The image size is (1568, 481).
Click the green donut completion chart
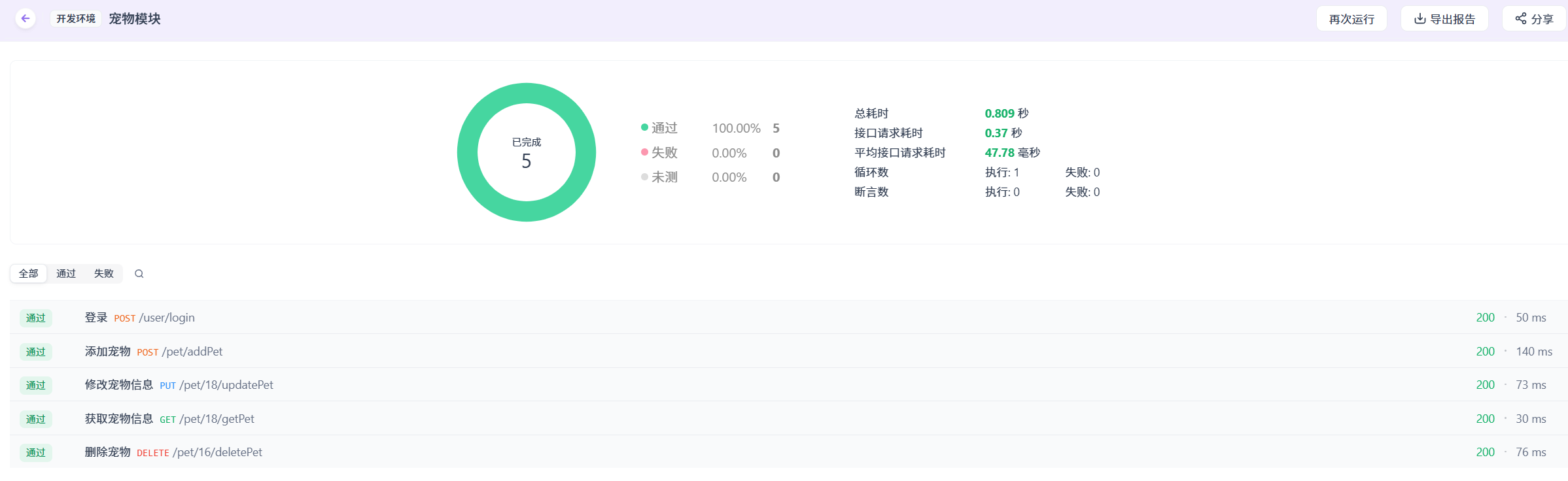pyautogui.click(x=527, y=93)
